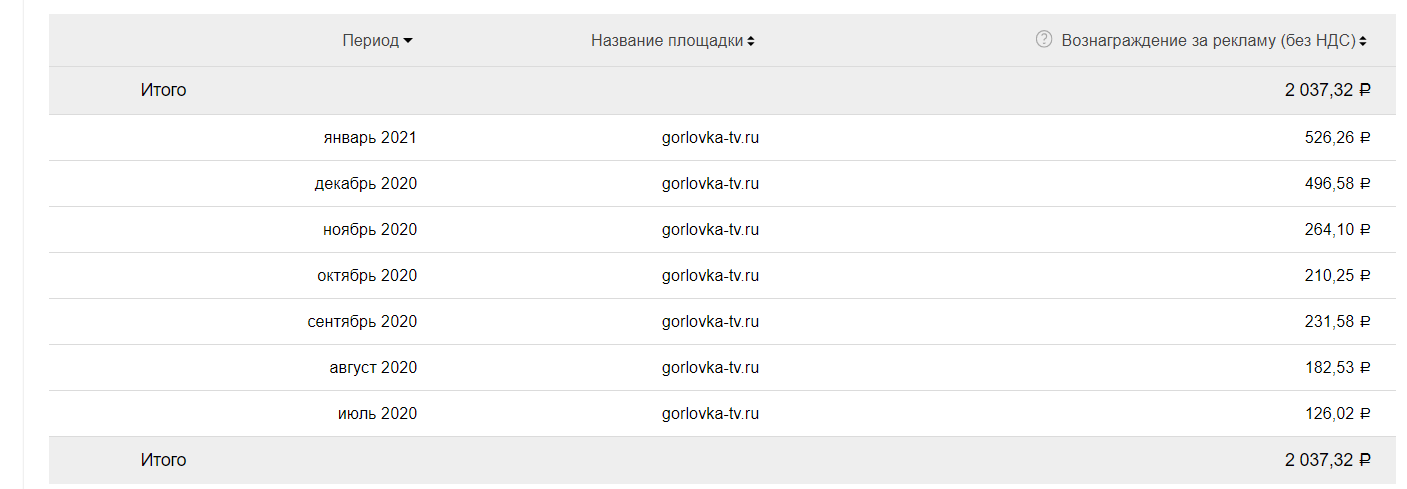1407x489 pixels.
Task: Select the декабрь 2020 period cell
Action: tap(365, 184)
